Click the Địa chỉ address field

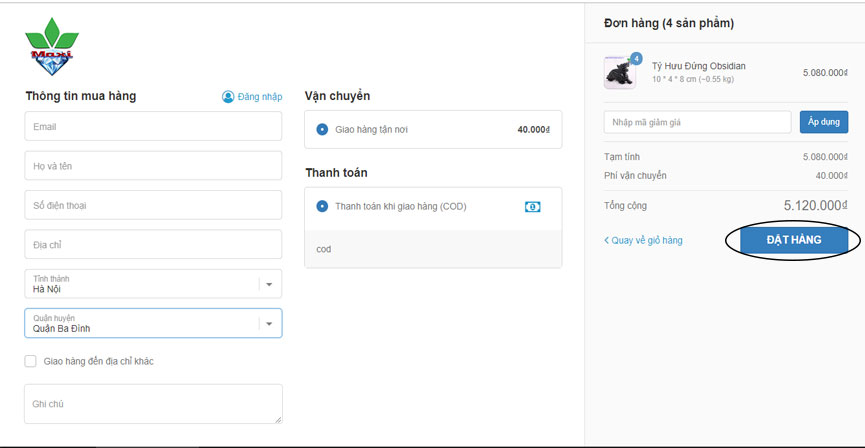153,244
